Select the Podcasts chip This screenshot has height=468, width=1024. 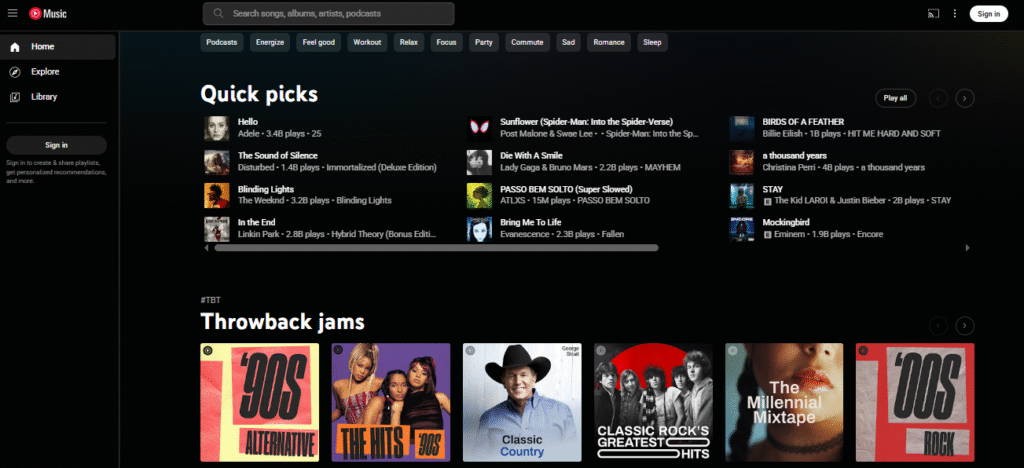pyautogui.click(x=222, y=42)
